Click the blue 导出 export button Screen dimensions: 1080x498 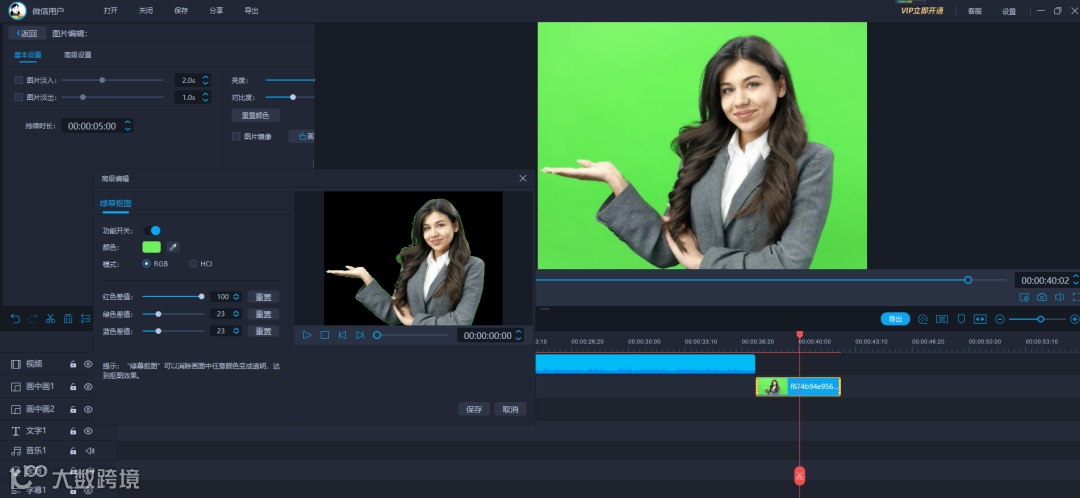point(895,320)
